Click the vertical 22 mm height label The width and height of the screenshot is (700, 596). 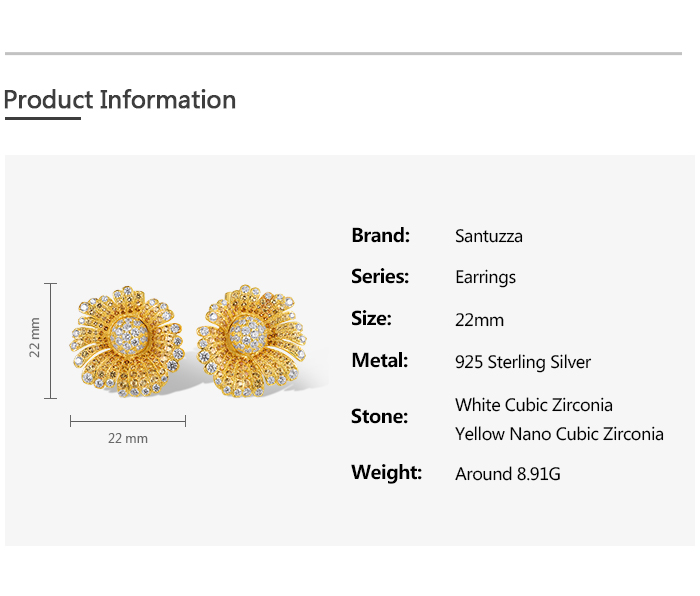click(x=34, y=338)
